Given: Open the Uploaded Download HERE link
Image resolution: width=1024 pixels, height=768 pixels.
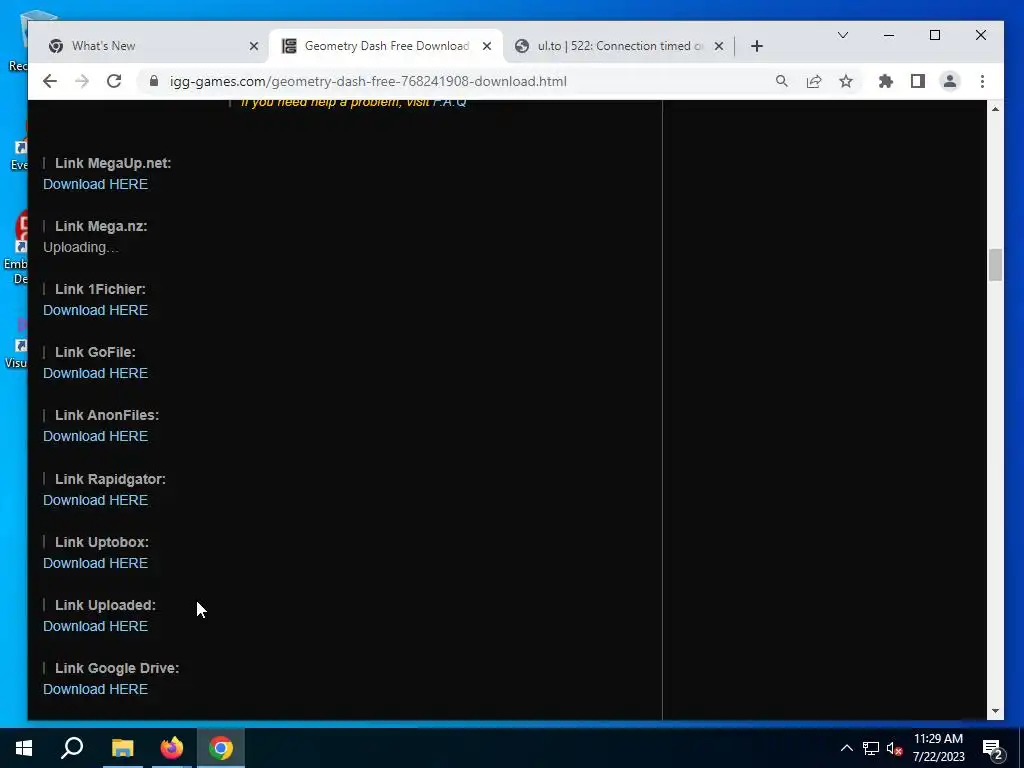Looking at the screenshot, I should point(95,626).
